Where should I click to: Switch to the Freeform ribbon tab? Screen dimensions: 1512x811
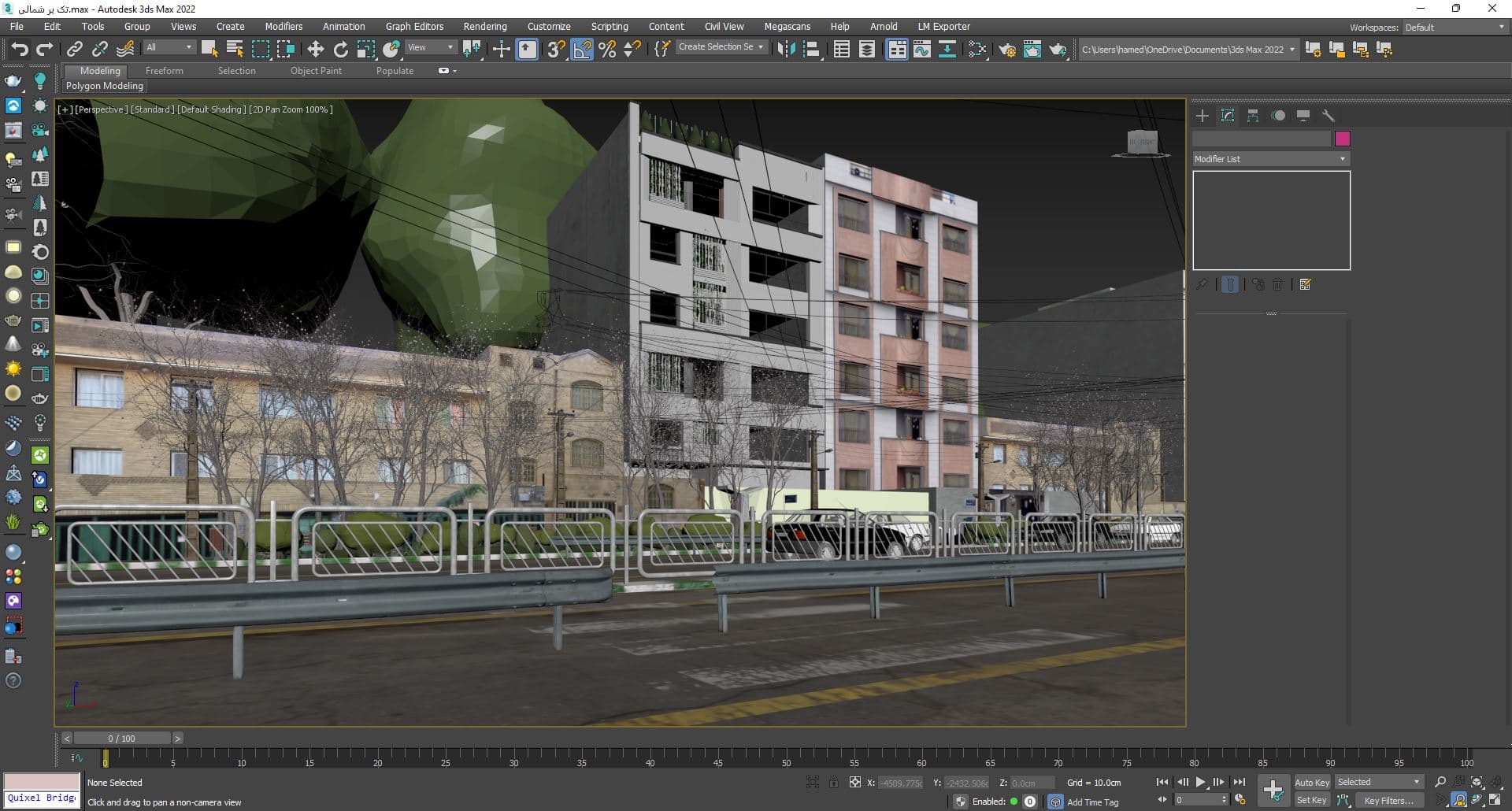pyautogui.click(x=164, y=71)
